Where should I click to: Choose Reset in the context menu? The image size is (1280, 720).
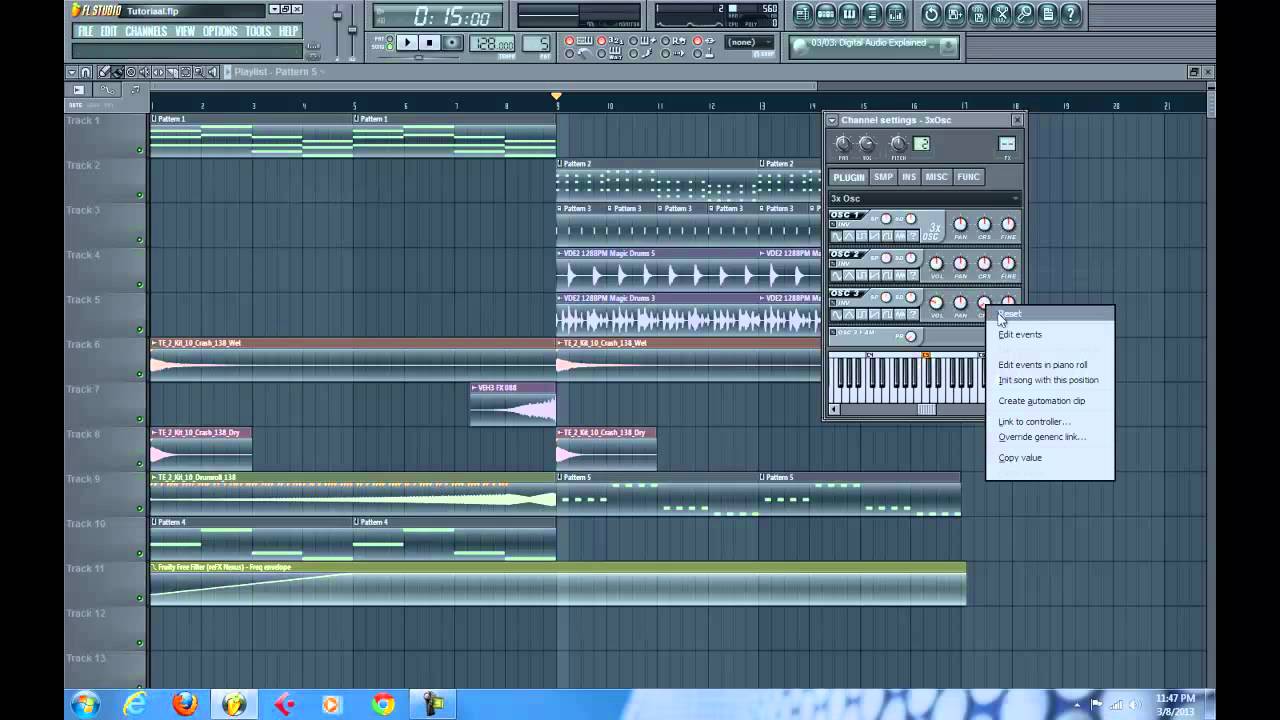pos(1050,314)
